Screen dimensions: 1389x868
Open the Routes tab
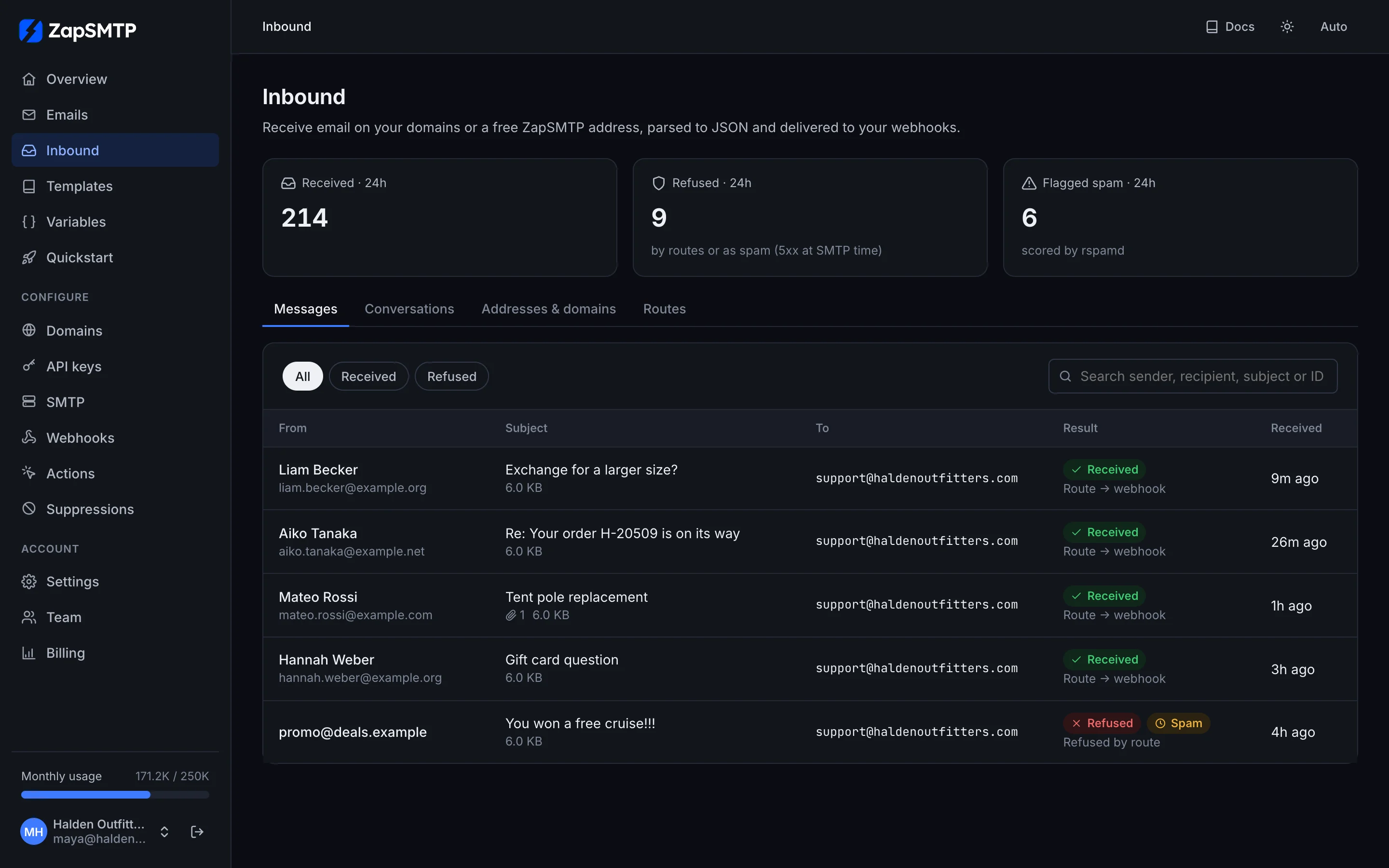point(664,309)
